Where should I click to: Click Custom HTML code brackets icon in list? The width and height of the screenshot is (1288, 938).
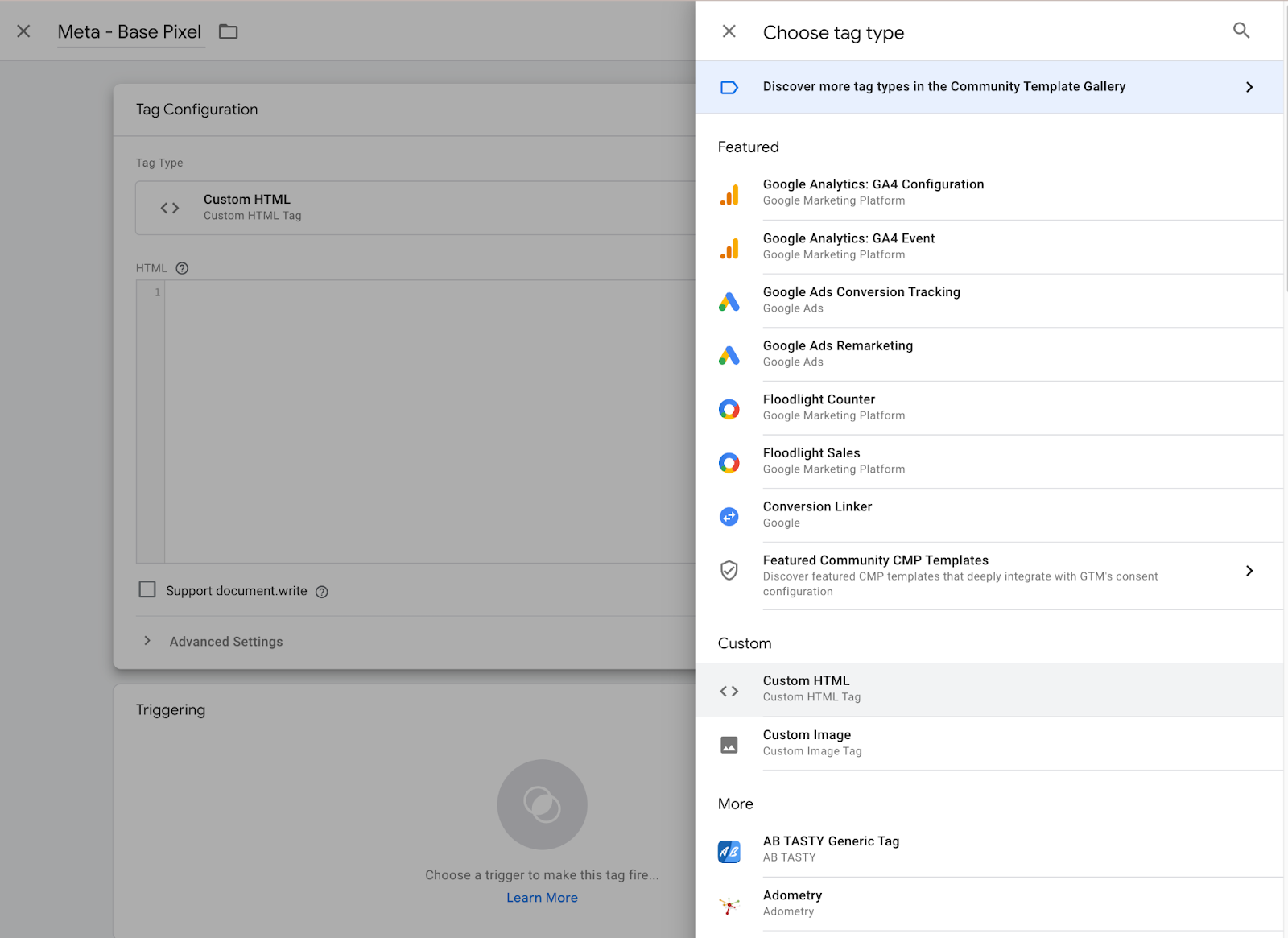click(x=729, y=691)
